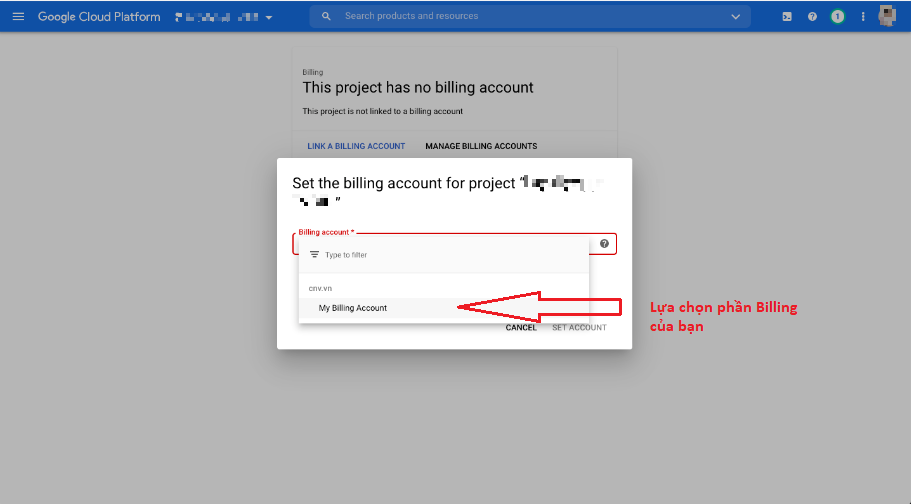The width and height of the screenshot is (911, 504).
Task: Click the 'This project has no billing account' heading
Action: pos(418,88)
